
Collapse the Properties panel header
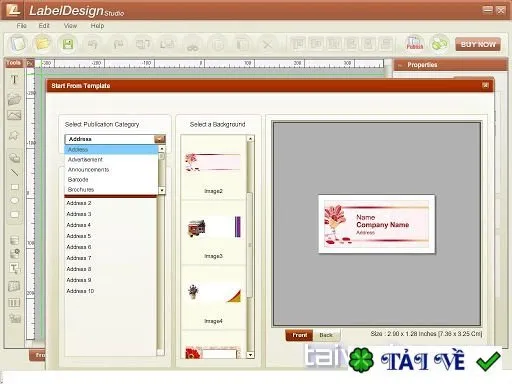[x=400, y=65]
